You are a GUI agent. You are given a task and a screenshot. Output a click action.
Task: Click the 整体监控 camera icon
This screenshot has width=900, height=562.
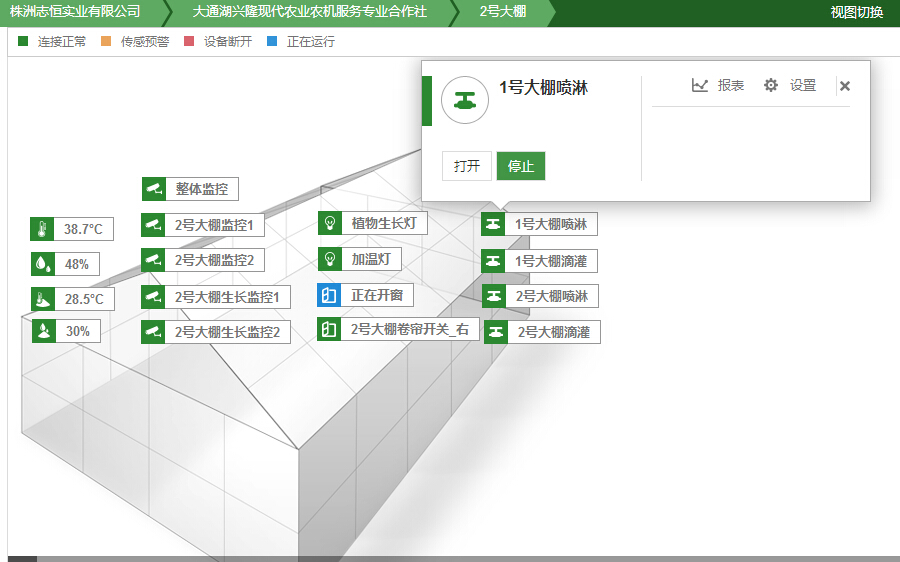coord(154,189)
